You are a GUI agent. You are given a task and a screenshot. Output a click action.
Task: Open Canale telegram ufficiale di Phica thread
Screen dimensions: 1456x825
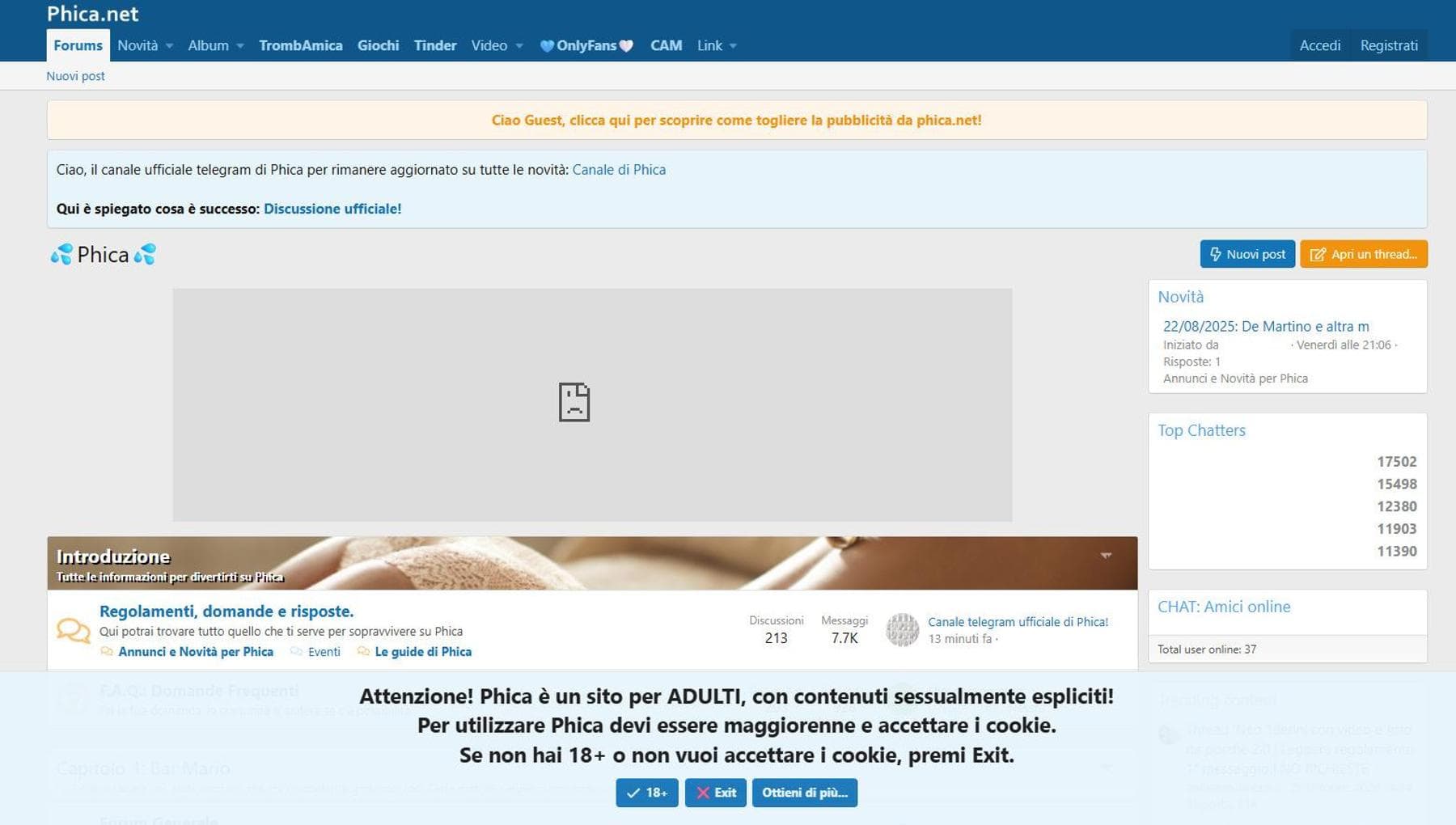tap(1018, 622)
